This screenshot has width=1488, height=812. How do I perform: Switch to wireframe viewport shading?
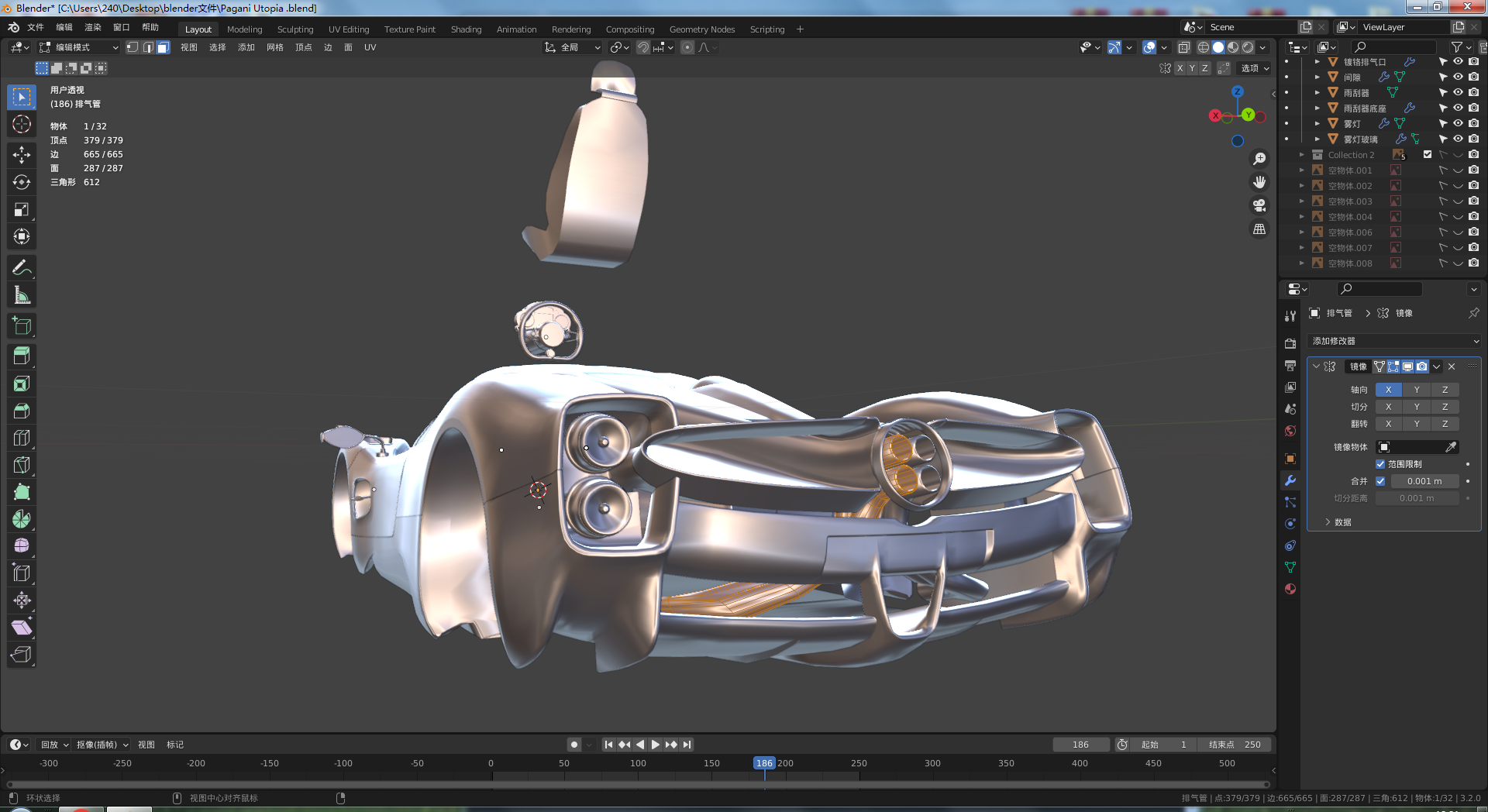click(x=1204, y=47)
